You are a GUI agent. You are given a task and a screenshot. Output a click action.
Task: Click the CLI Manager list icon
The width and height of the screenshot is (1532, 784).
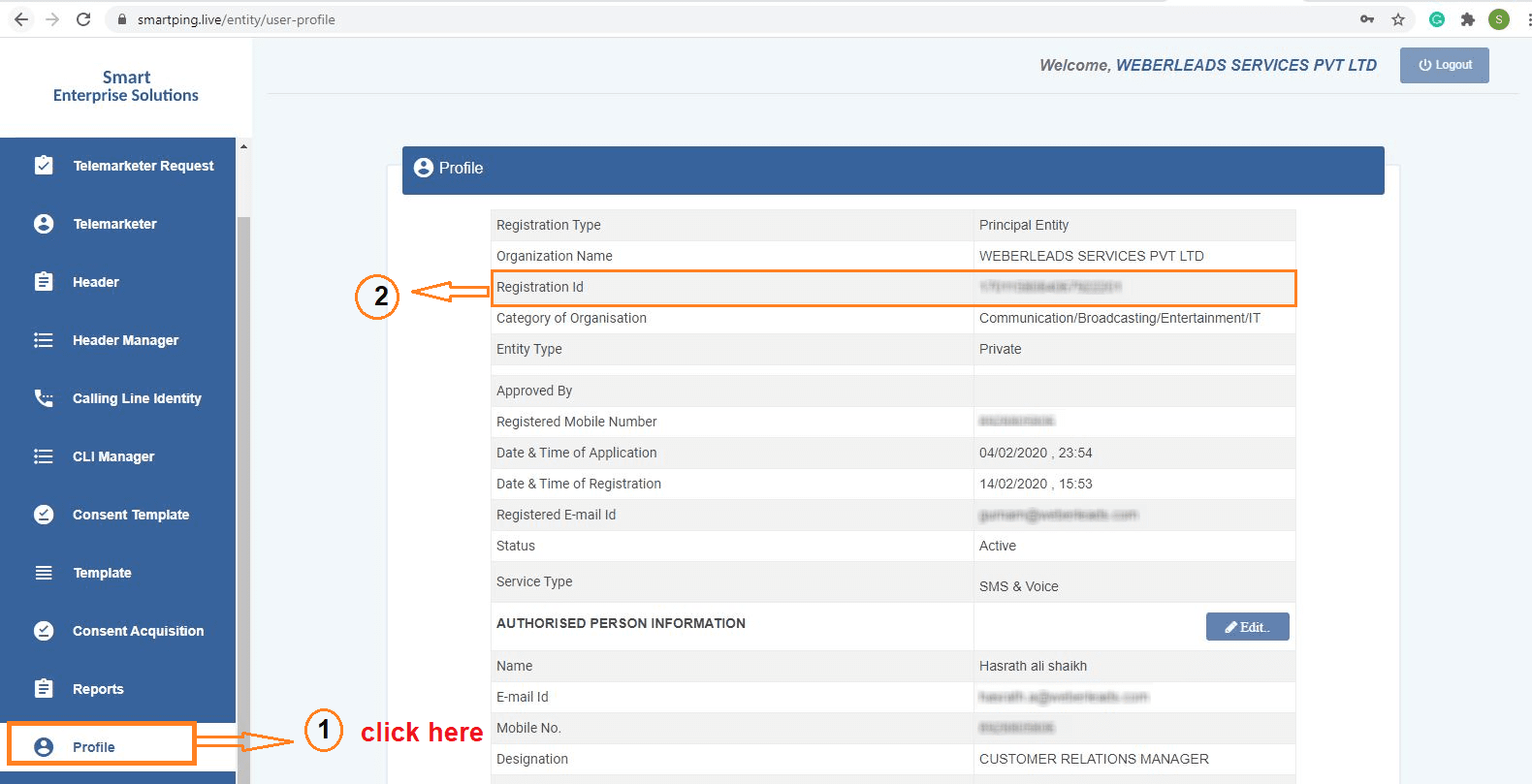44,456
